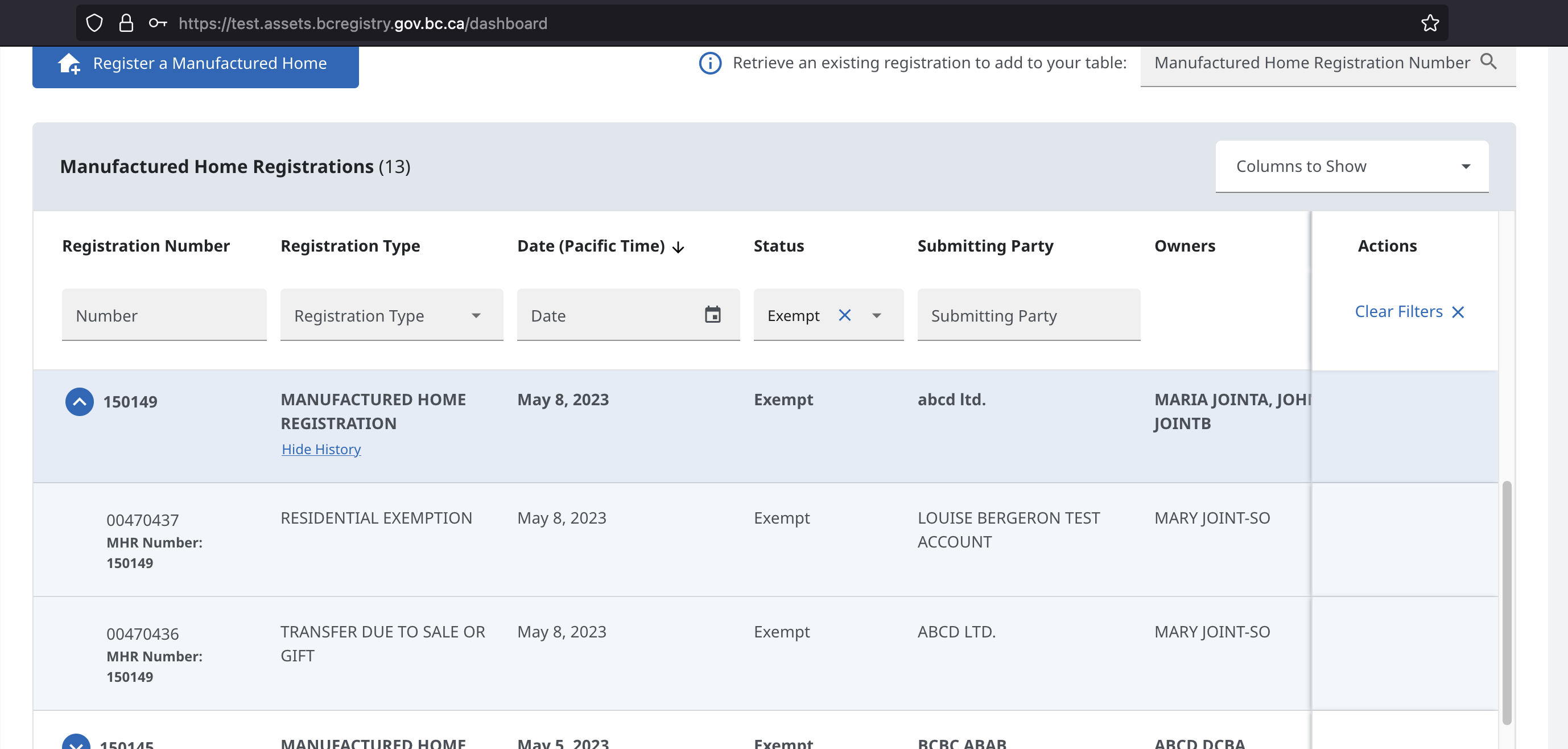Viewport: 1568px width, 749px height.
Task: Click registration number 00470436
Action: 142,634
